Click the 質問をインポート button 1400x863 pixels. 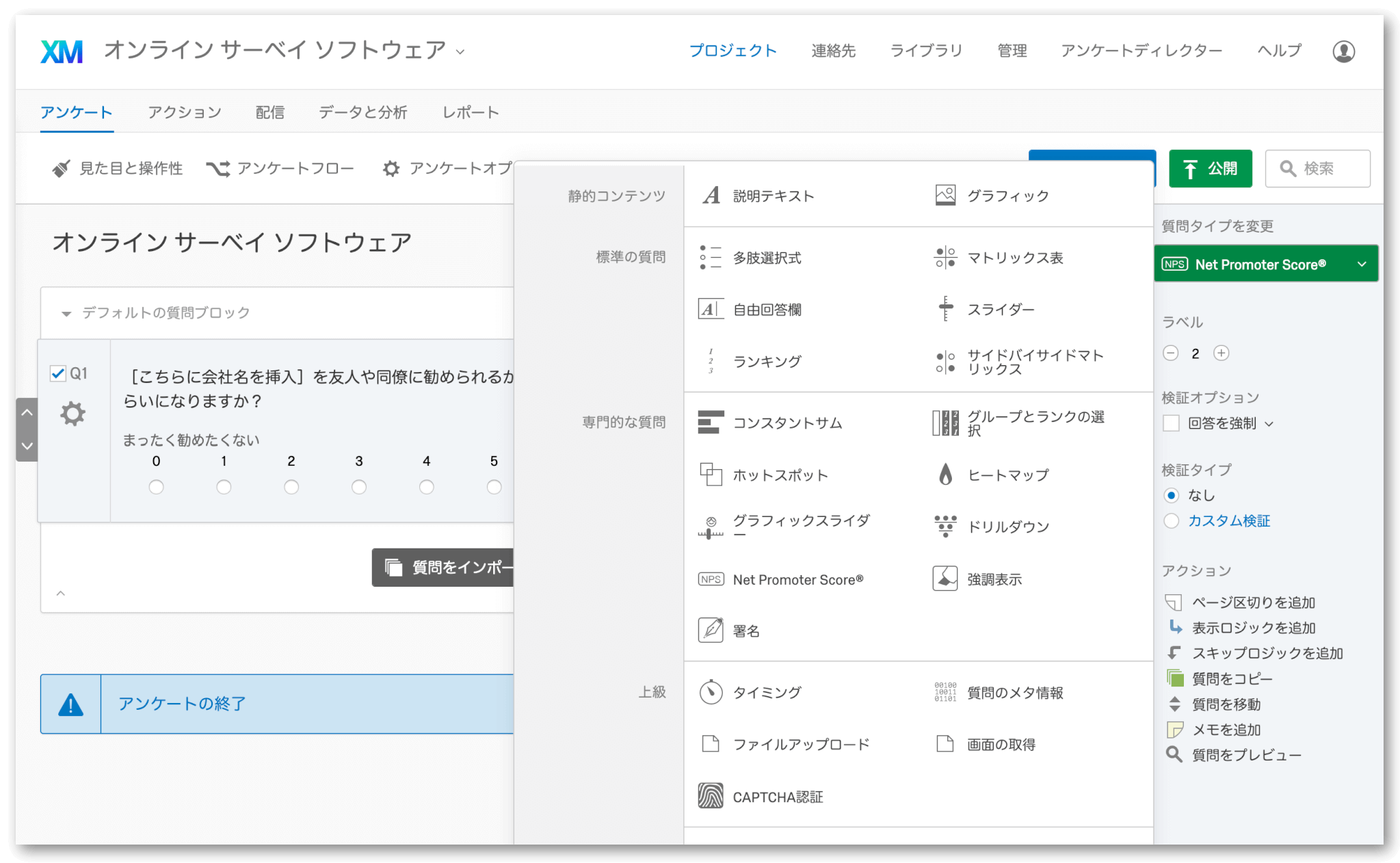tap(443, 567)
